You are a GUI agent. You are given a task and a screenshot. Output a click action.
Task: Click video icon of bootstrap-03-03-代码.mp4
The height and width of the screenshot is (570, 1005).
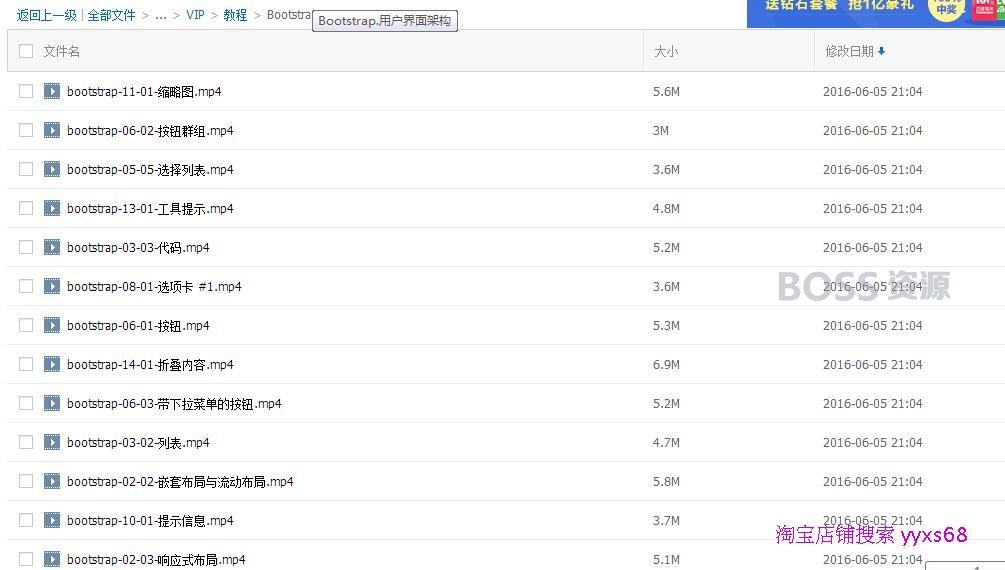coord(52,247)
